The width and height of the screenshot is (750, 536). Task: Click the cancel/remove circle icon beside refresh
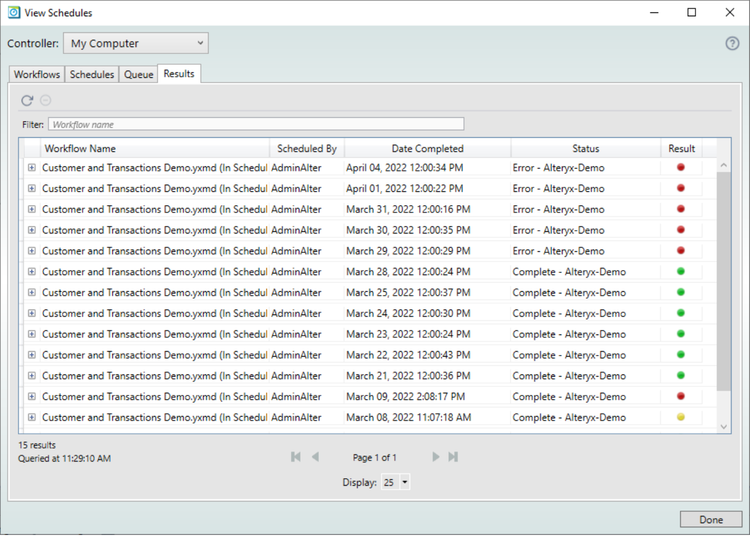click(45, 100)
